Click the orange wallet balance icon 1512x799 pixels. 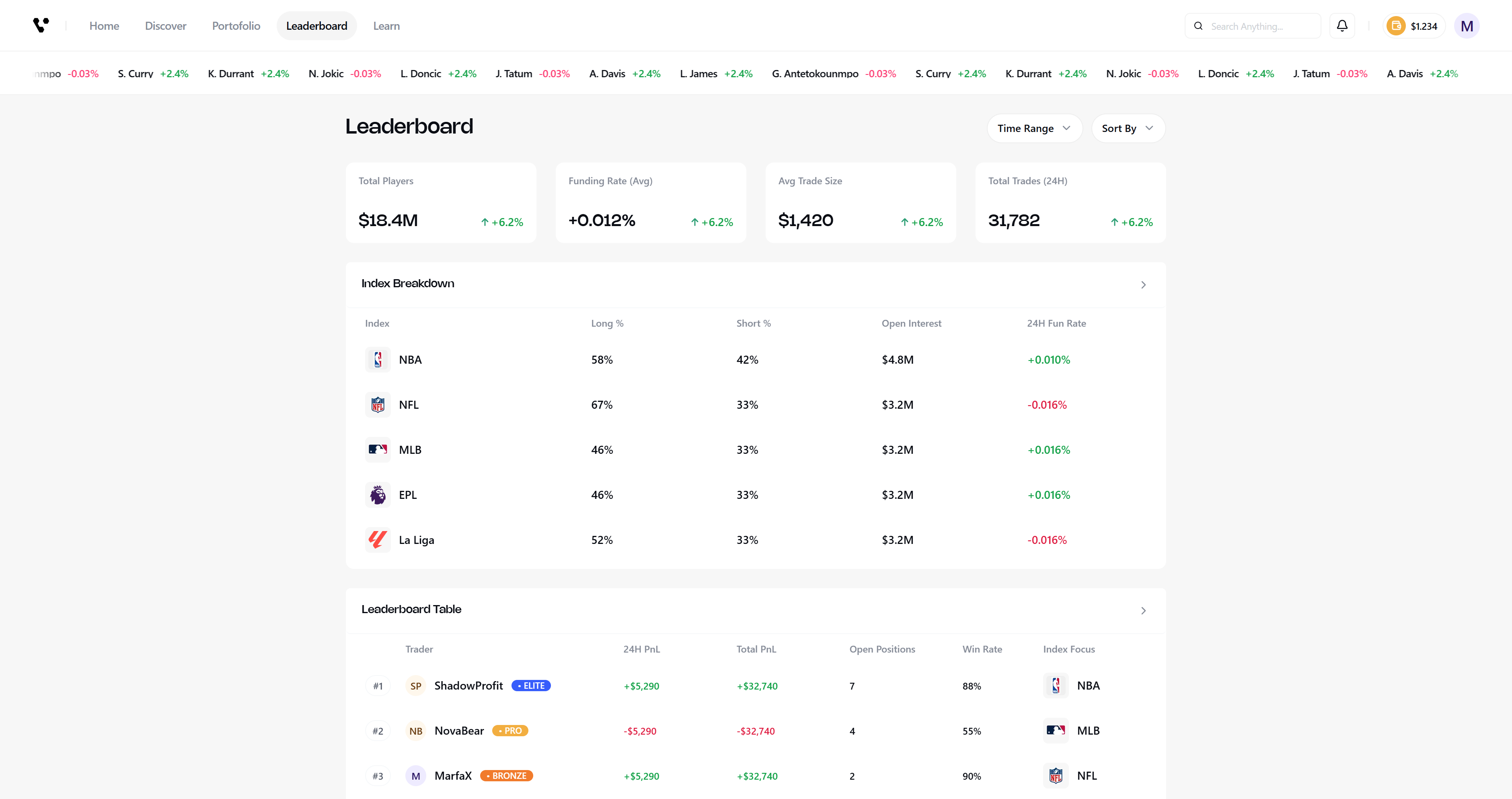pos(1396,26)
